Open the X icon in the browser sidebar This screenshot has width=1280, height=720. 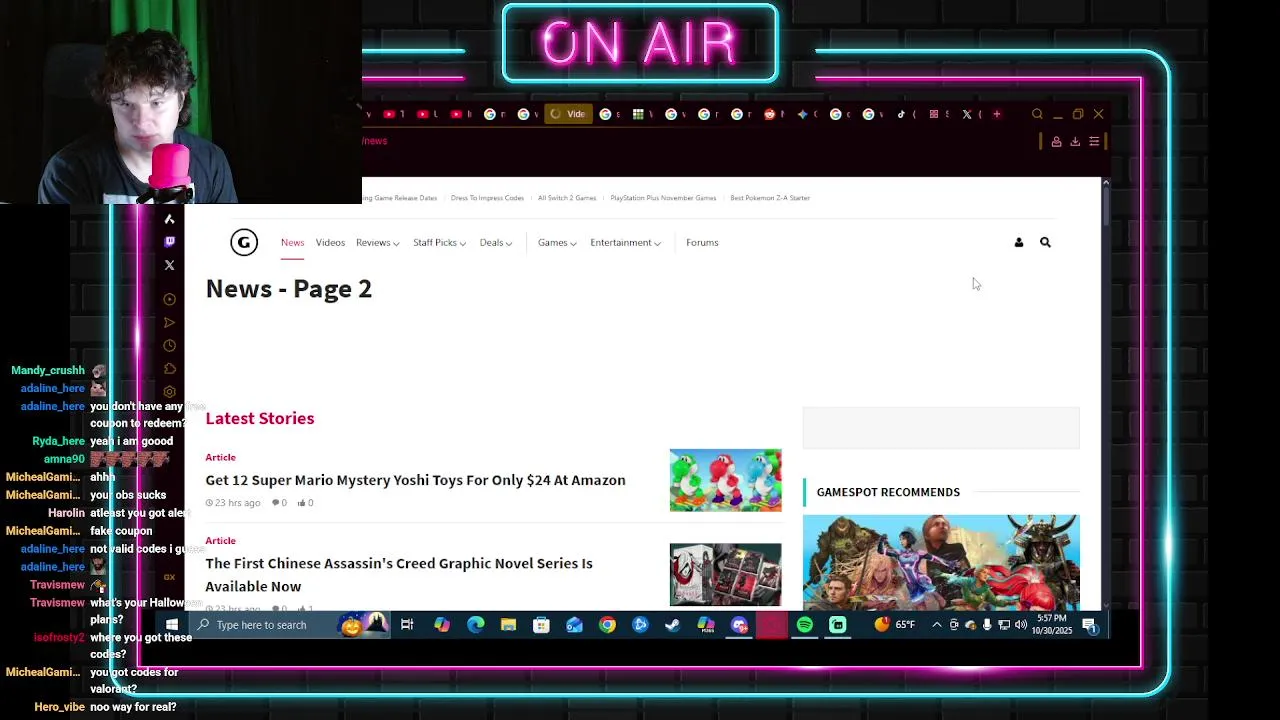pos(169,265)
